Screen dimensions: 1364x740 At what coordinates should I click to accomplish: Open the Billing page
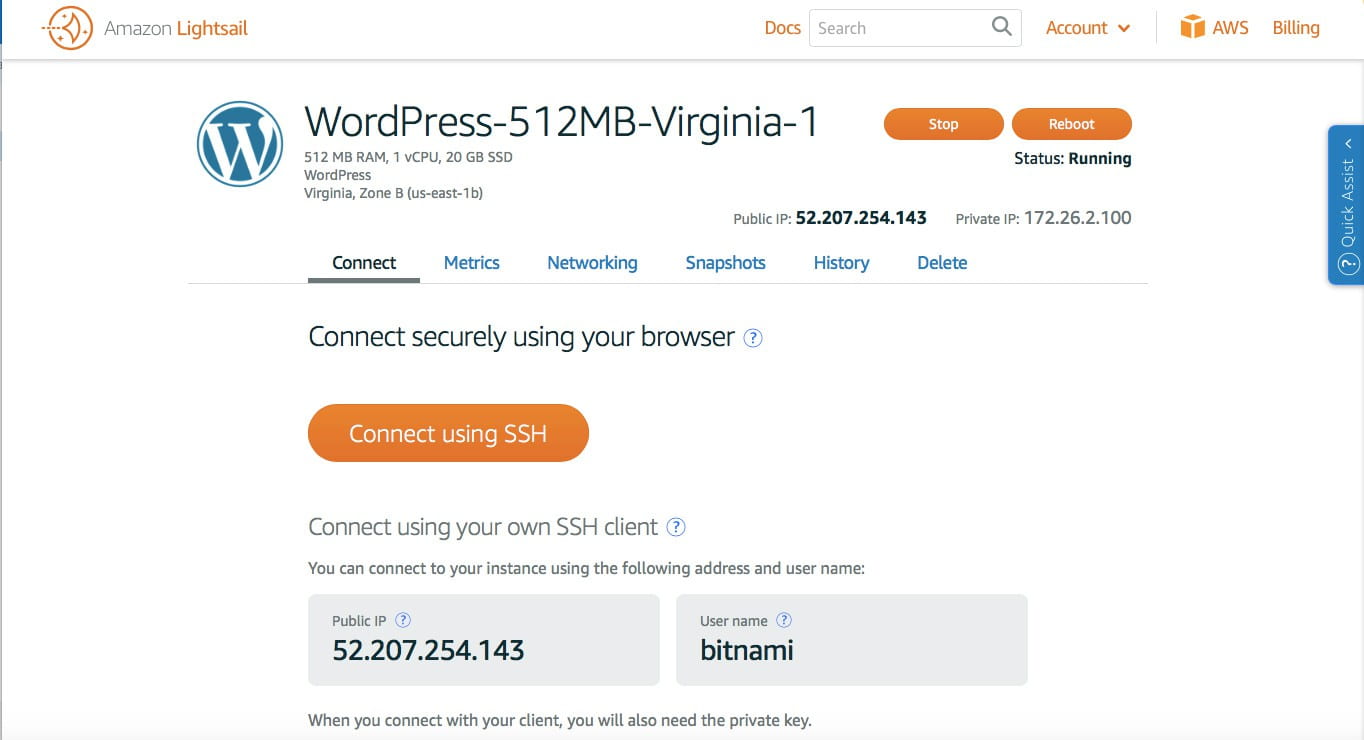pos(1295,27)
